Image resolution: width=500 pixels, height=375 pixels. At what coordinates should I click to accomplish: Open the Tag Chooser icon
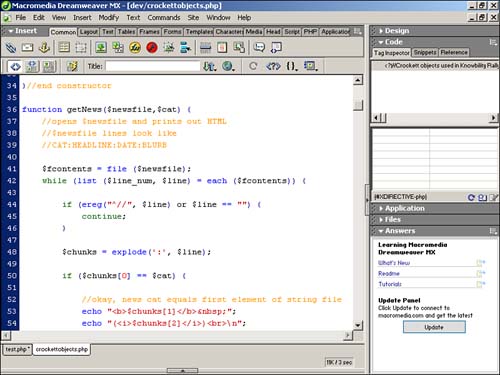(276, 48)
